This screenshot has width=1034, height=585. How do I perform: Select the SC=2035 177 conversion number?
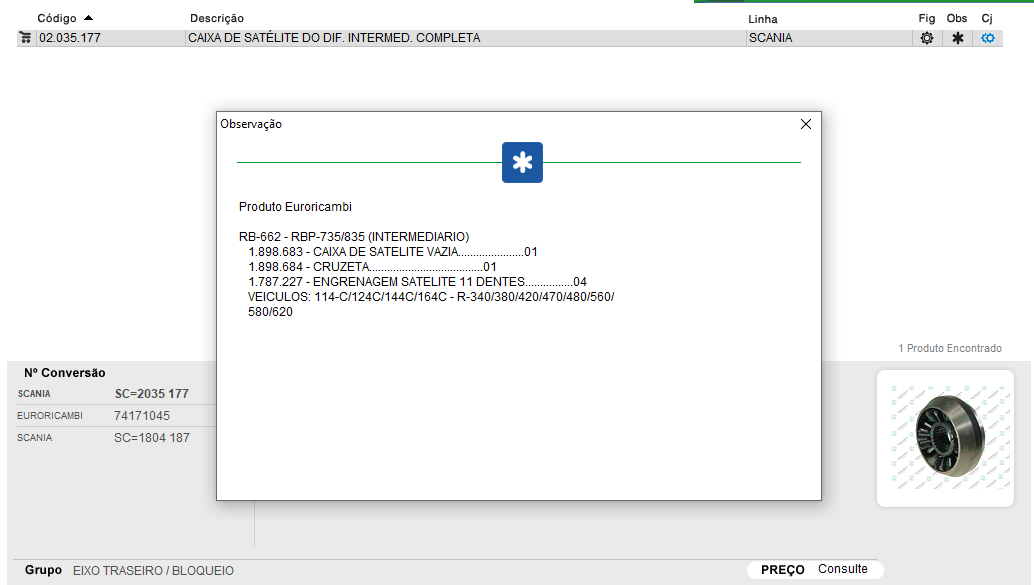(x=151, y=394)
